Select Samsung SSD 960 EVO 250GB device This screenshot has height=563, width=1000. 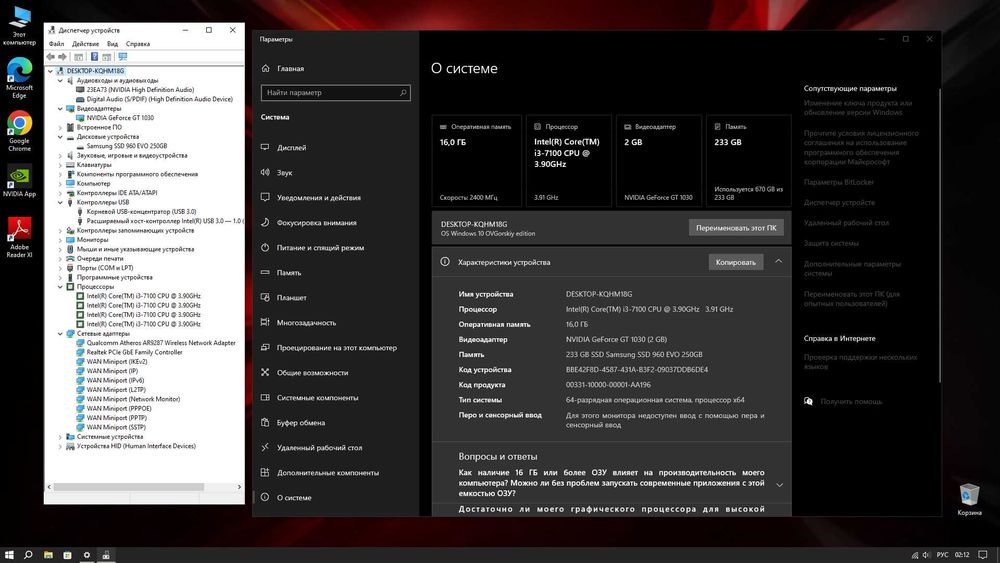click(x=126, y=146)
